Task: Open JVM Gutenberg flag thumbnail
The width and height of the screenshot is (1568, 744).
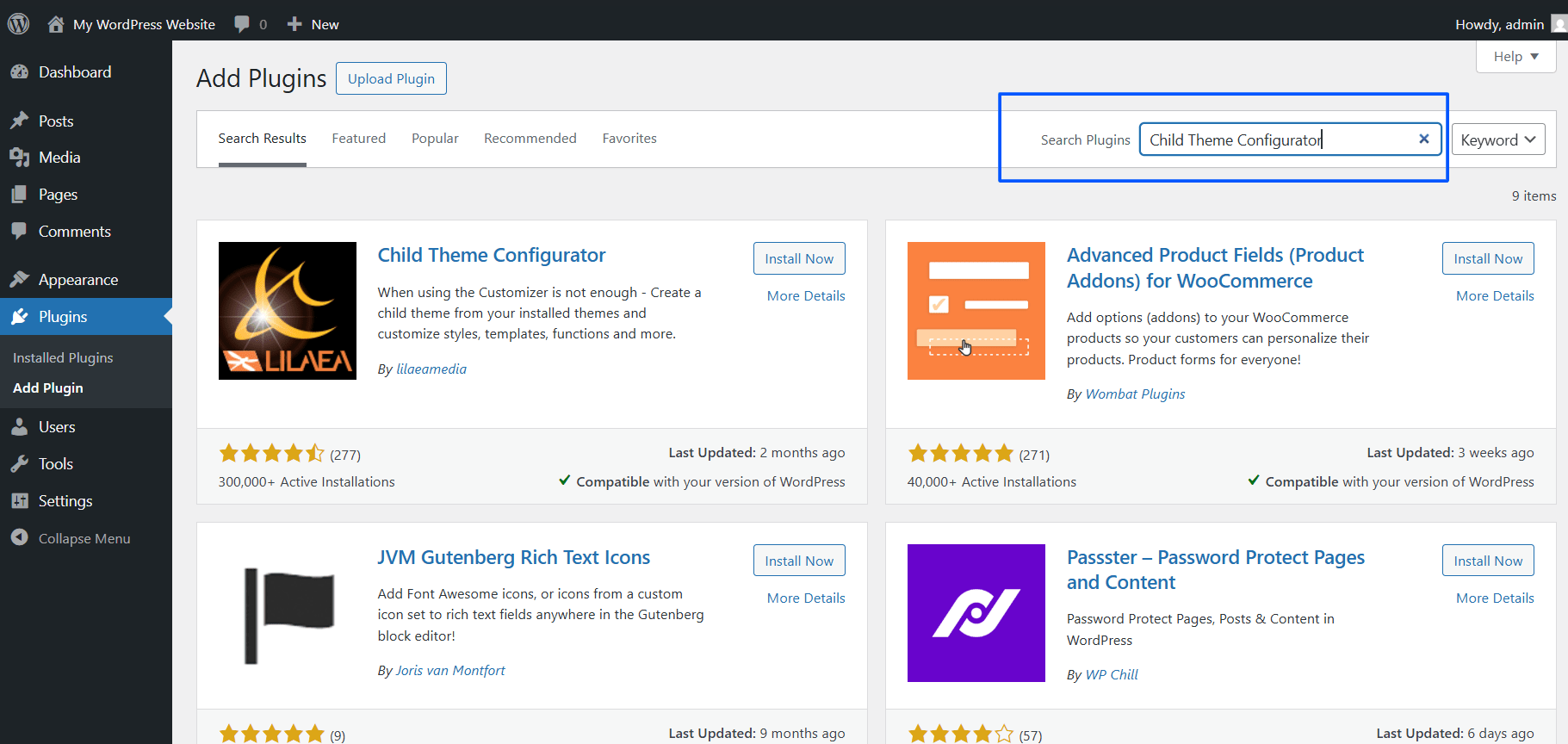Action: tap(288, 613)
